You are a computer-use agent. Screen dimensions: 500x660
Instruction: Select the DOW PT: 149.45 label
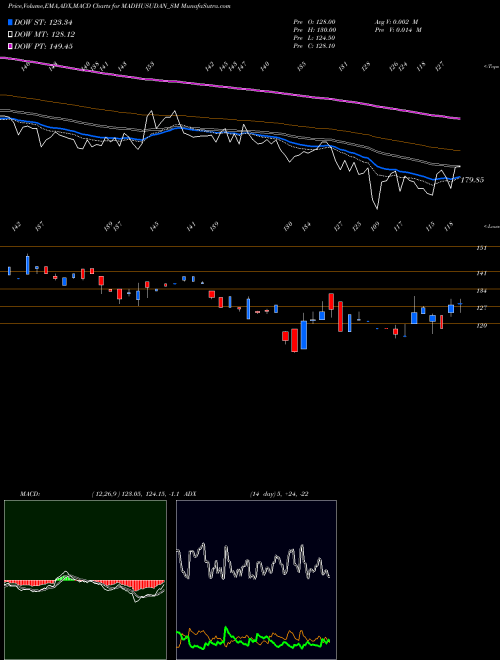43,46
